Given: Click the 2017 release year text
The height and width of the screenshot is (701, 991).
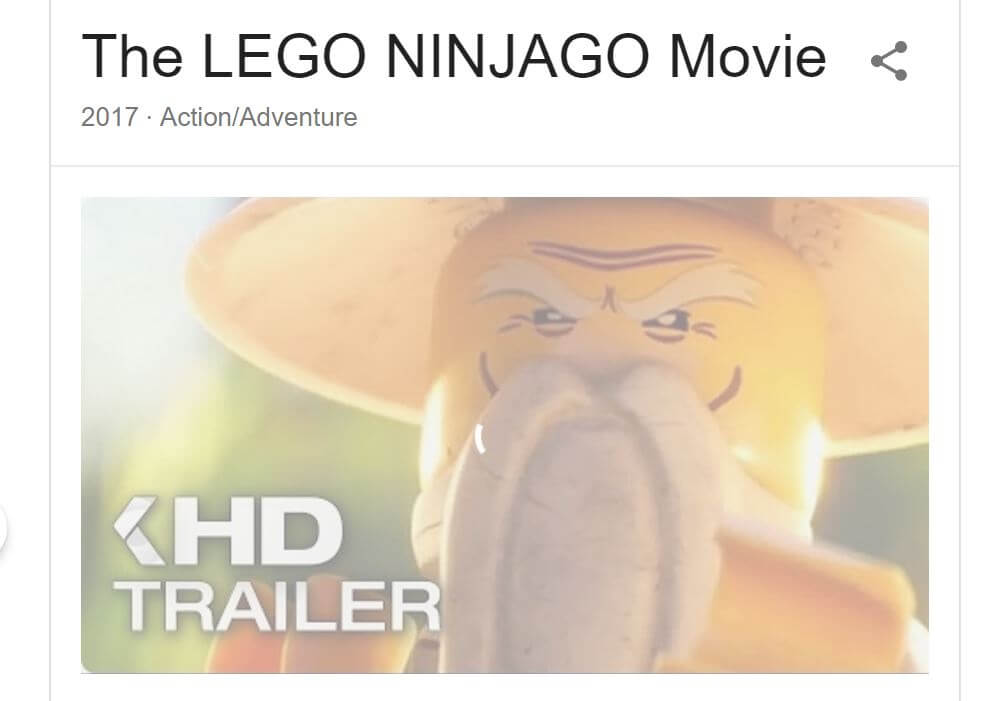Looking at the screenshot, I should point(109,117).
